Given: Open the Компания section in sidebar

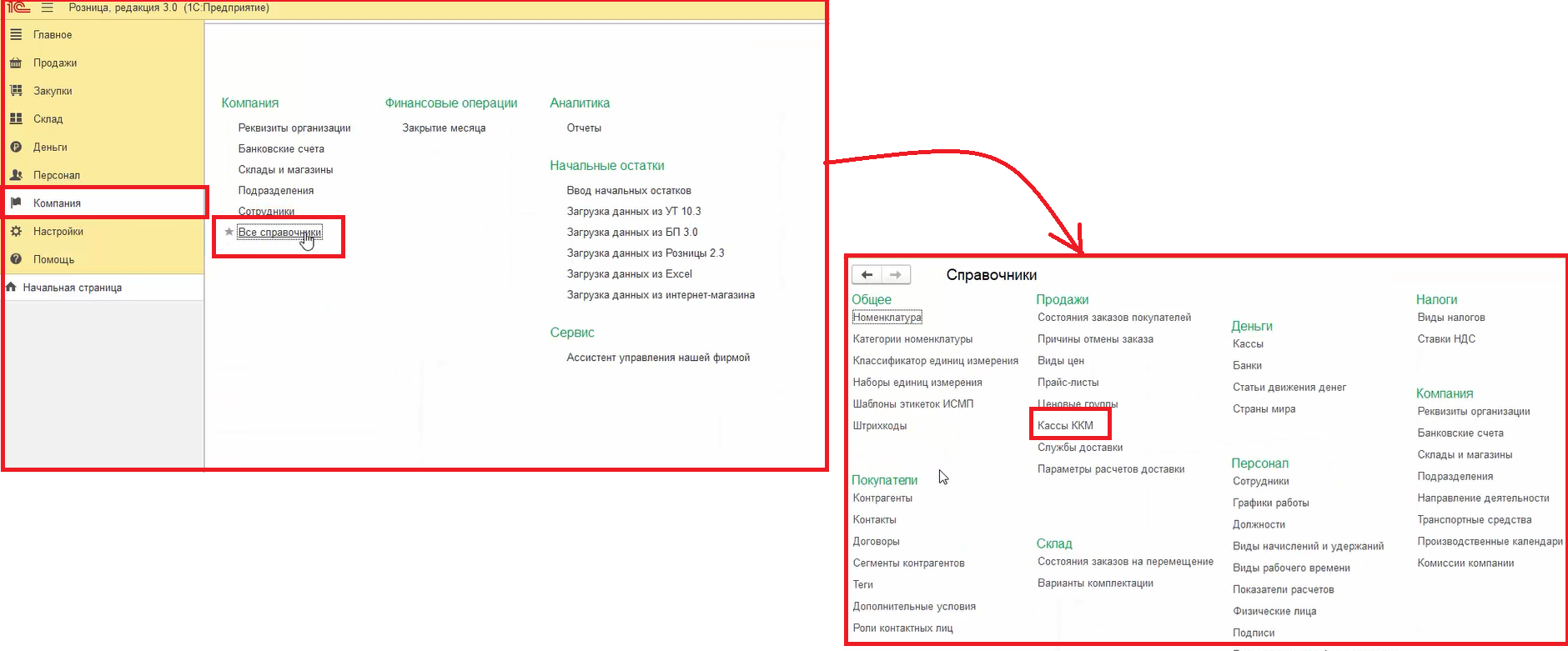Looking at the screenshot, I should click(x=57, y=203).
